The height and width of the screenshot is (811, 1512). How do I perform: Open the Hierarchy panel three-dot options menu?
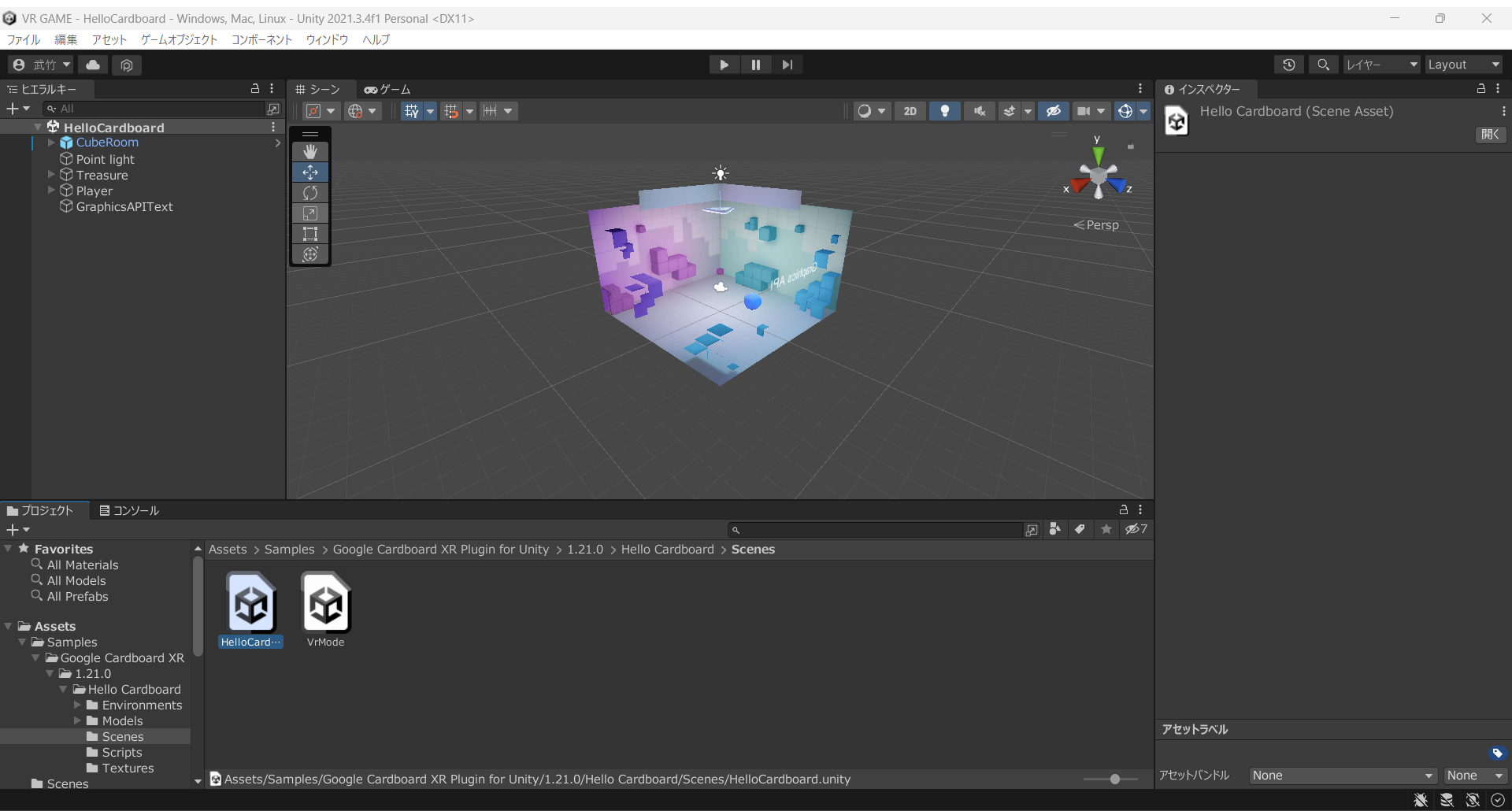[x=272, y=89]
